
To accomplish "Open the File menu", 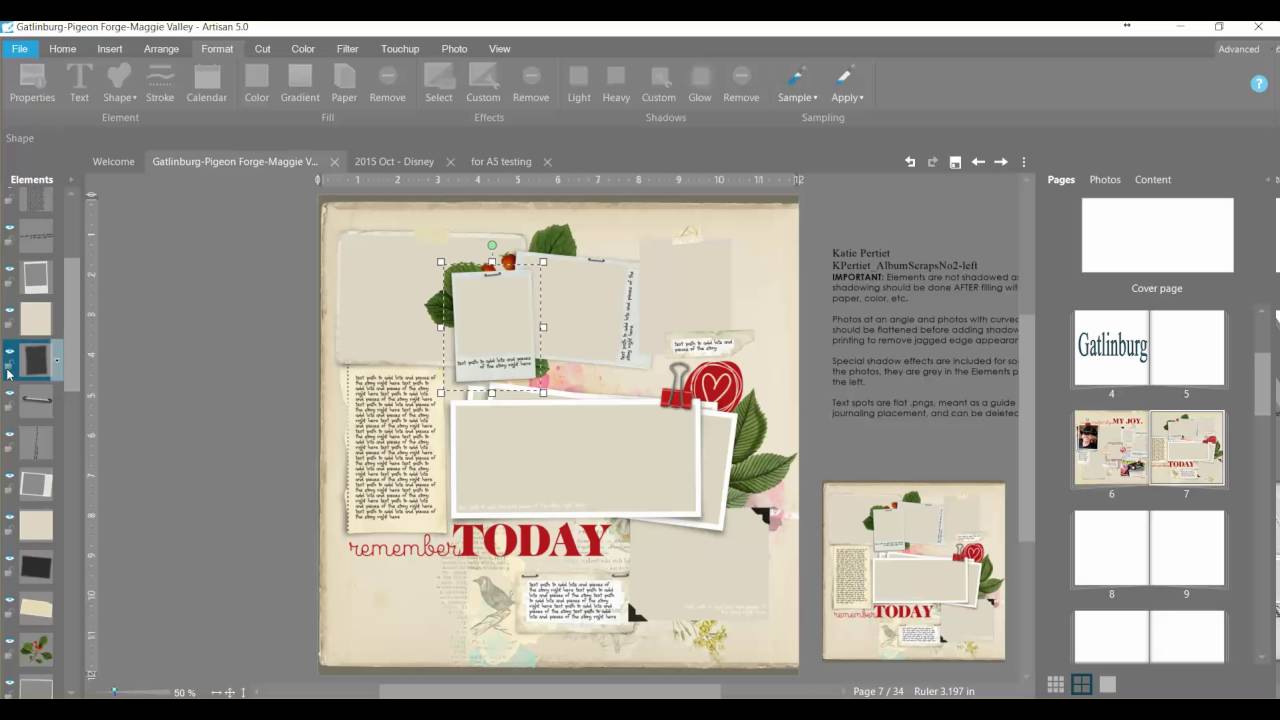I will (20, 49).
